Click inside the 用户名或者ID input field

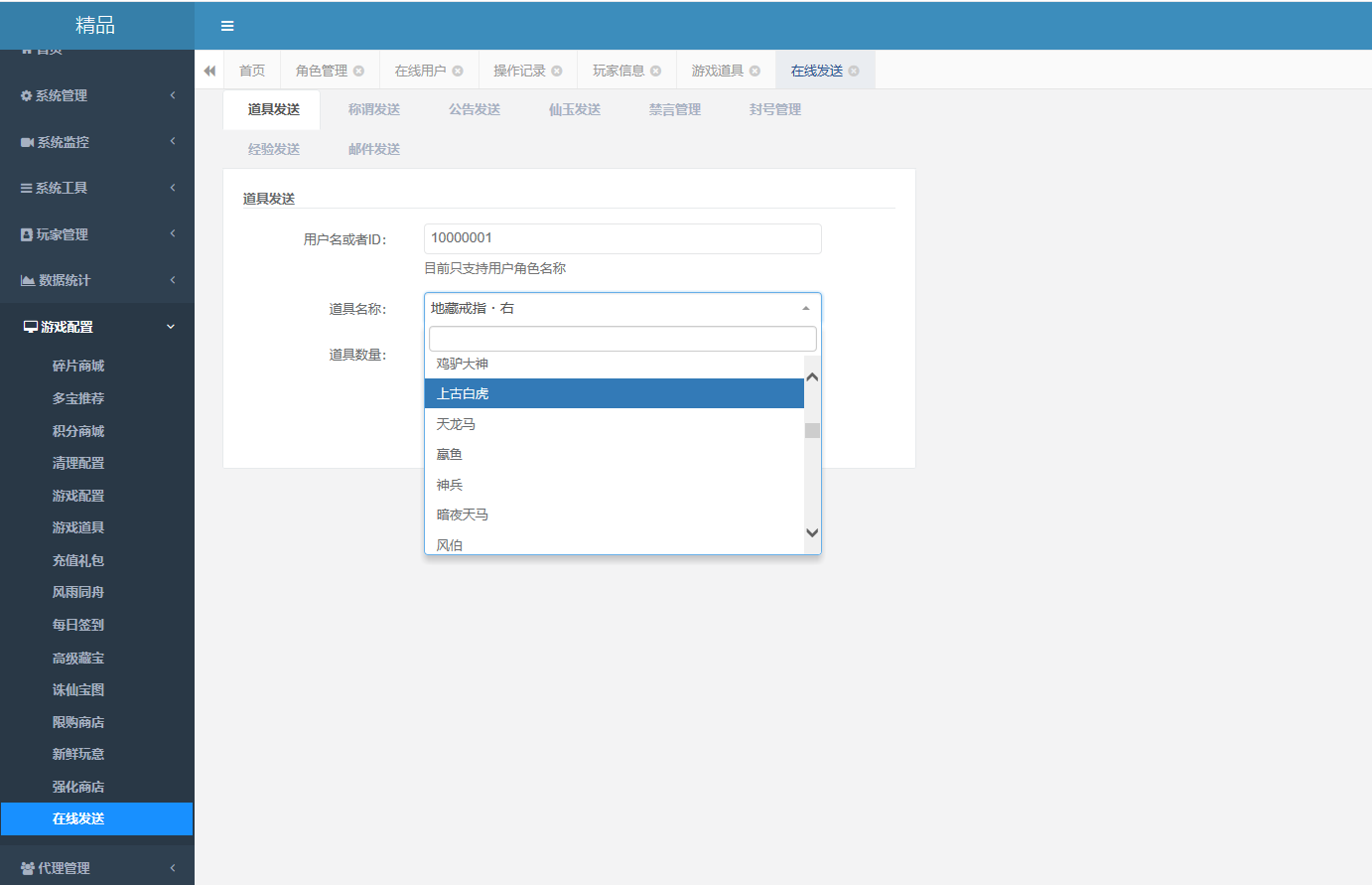point(622,238)
